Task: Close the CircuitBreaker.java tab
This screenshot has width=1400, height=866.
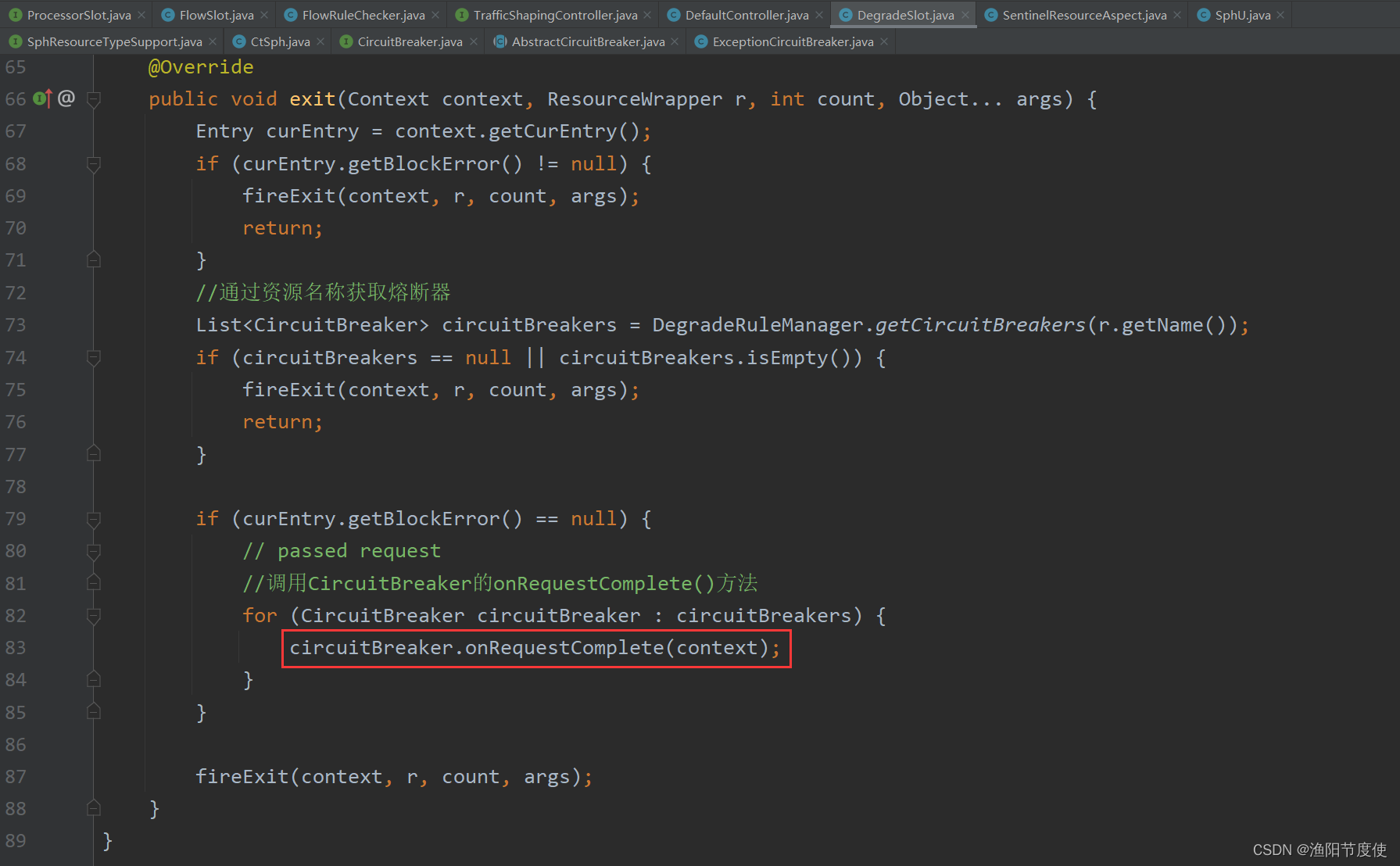Action: (473, 41)
